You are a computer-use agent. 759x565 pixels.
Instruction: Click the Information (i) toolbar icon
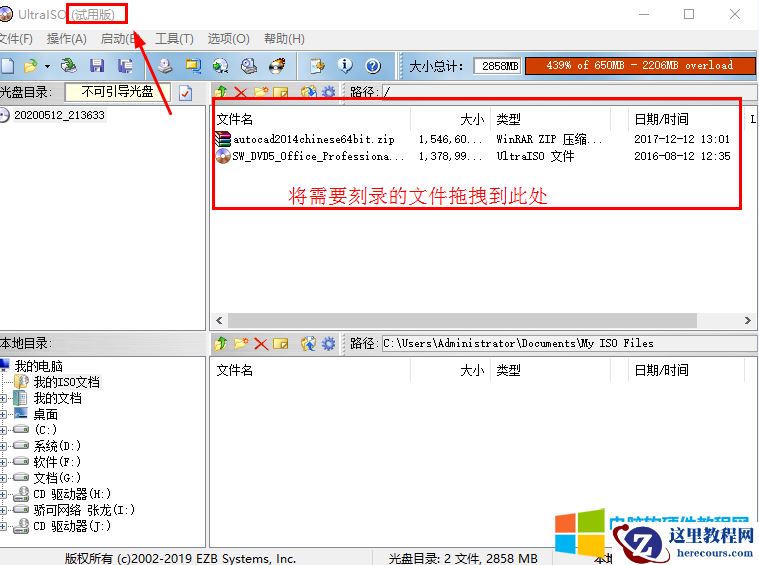(345, 65)
